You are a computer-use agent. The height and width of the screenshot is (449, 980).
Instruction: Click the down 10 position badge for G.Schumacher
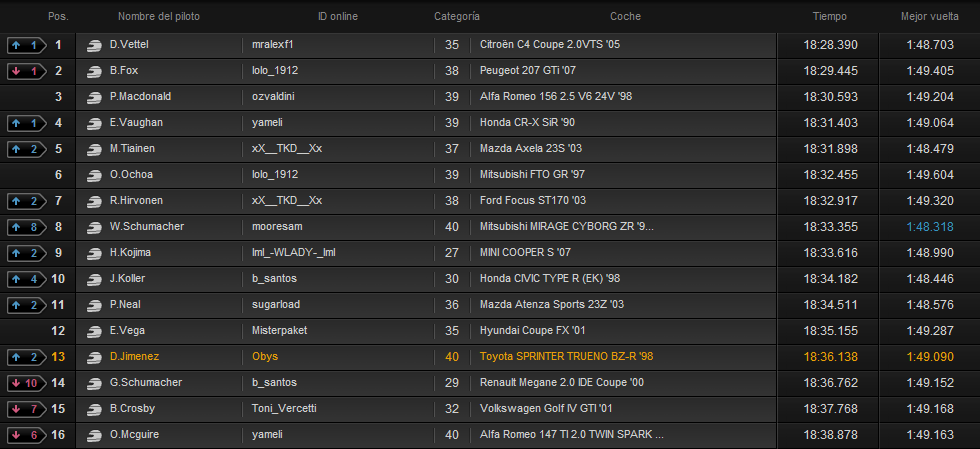[x=27, y=383]
